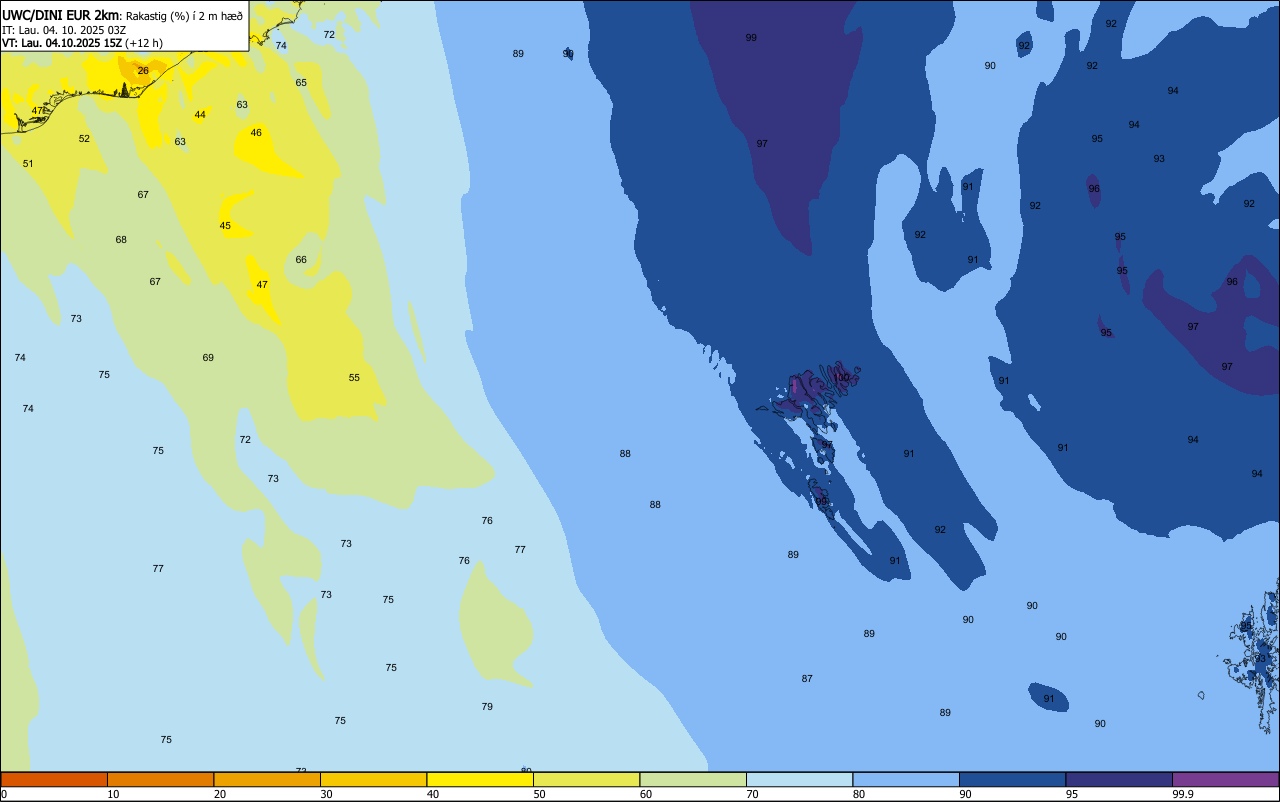The image size is (1280, 802).
Task: Select the map value 65
Action: pyautogui.click(x=301, y=83)
